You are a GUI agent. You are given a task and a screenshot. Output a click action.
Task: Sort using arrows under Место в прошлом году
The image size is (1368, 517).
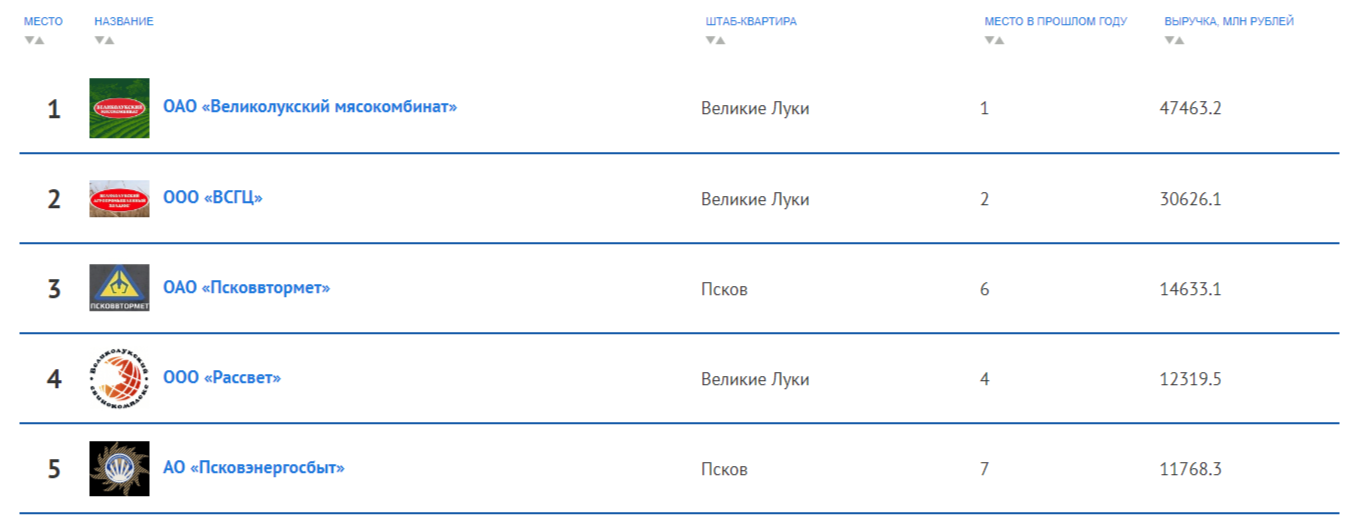pyautogui.click(x=994, y=40)
